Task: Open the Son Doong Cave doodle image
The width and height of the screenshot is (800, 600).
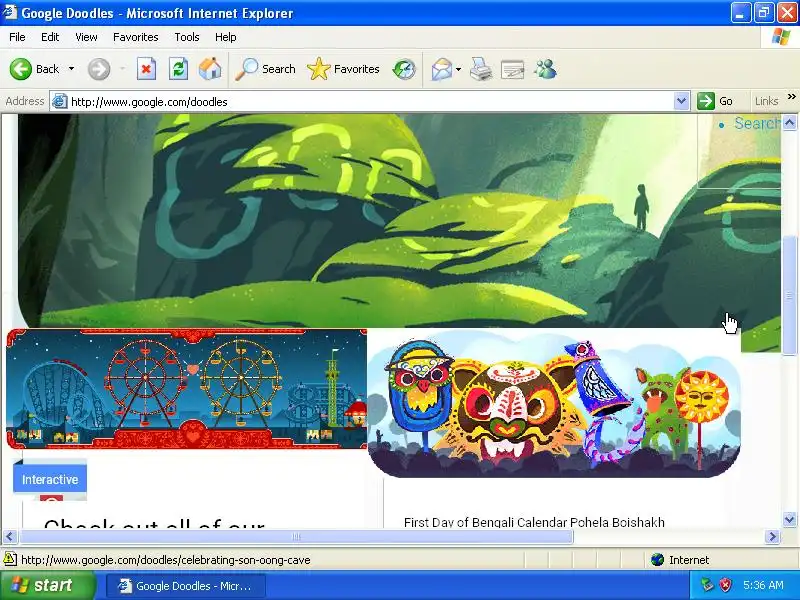Action: point(399,220)
